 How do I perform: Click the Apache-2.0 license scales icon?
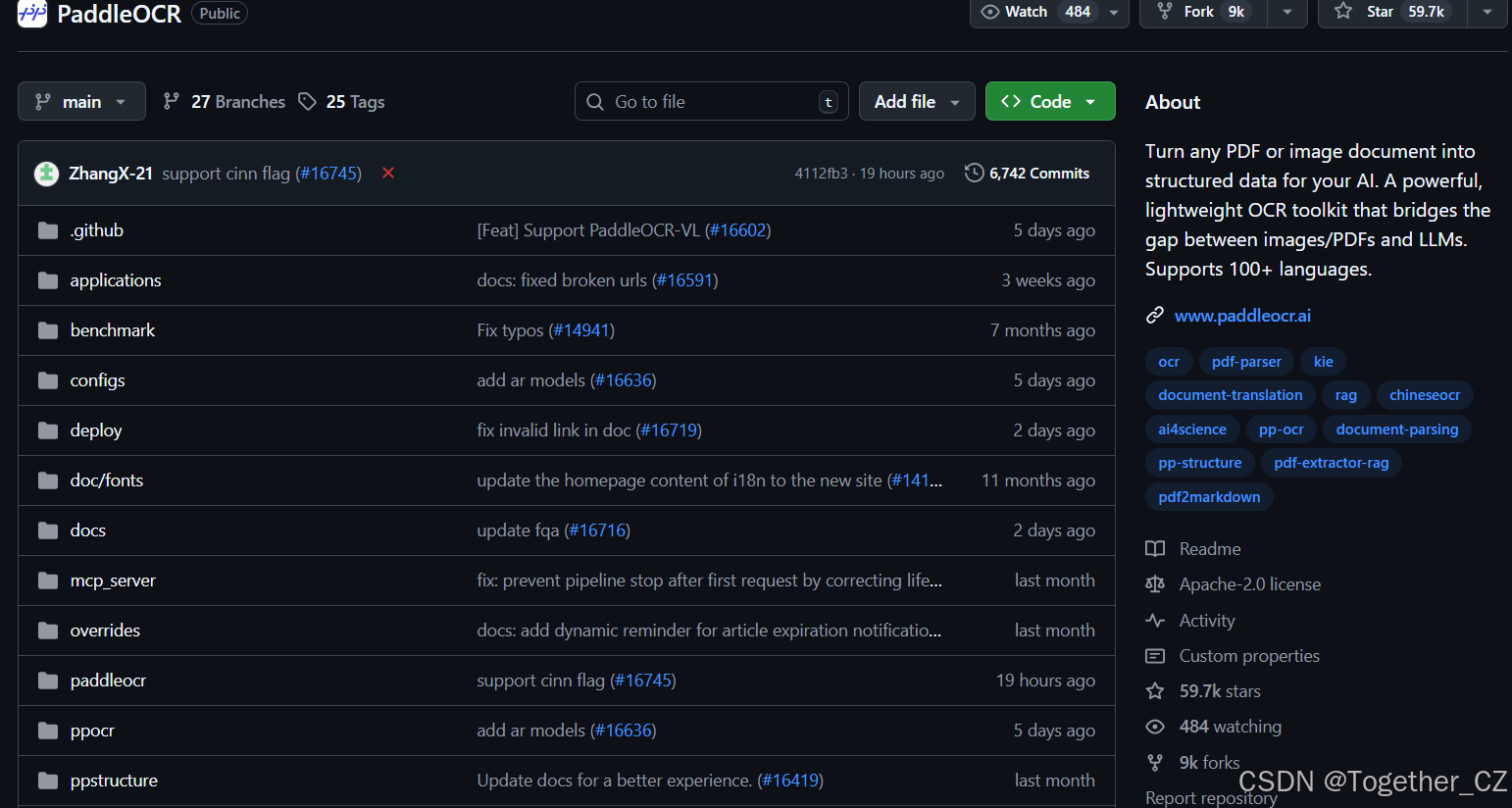1155,583
